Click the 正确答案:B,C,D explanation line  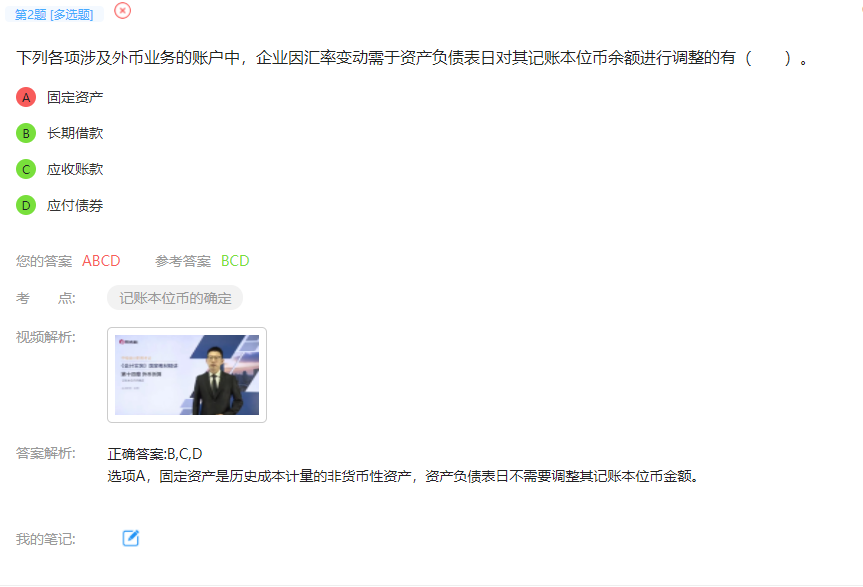[155, 454]
